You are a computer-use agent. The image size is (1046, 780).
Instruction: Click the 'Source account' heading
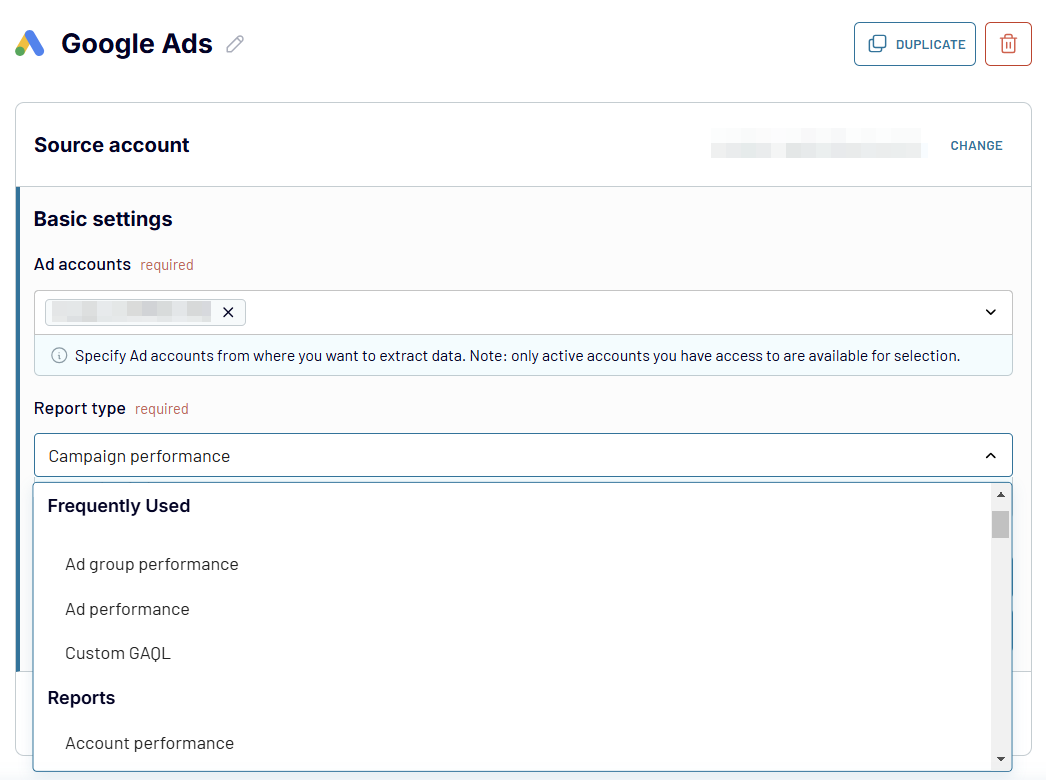coord(111,145)
